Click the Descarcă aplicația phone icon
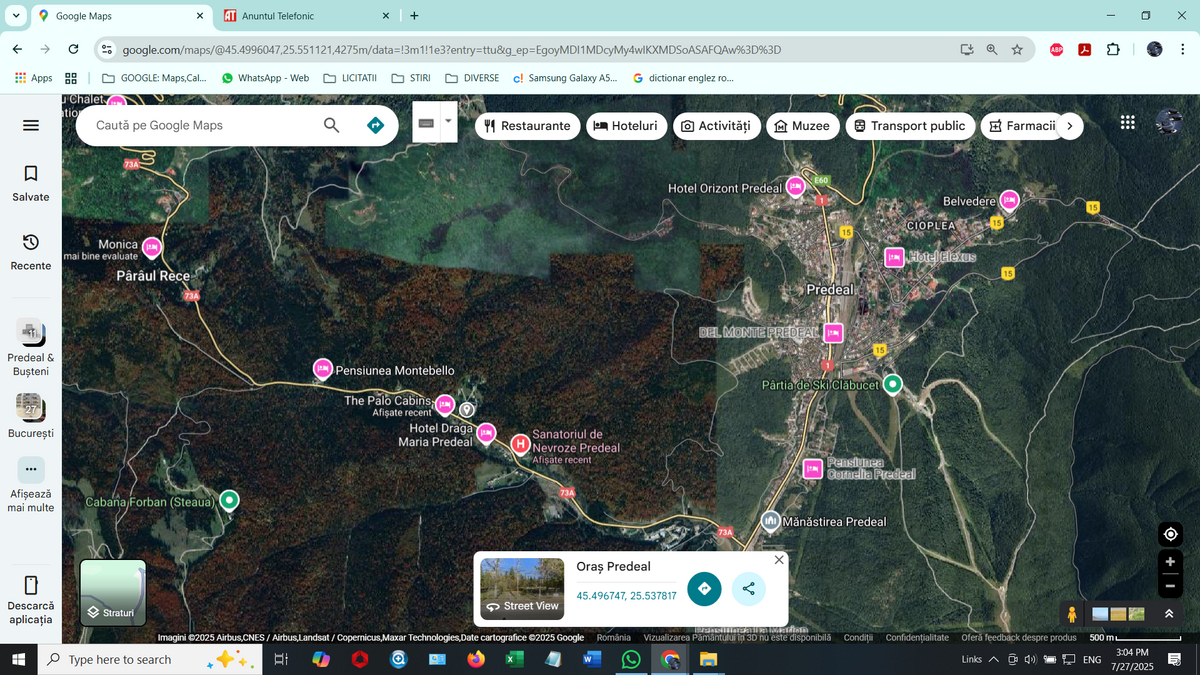 (31, 585)
